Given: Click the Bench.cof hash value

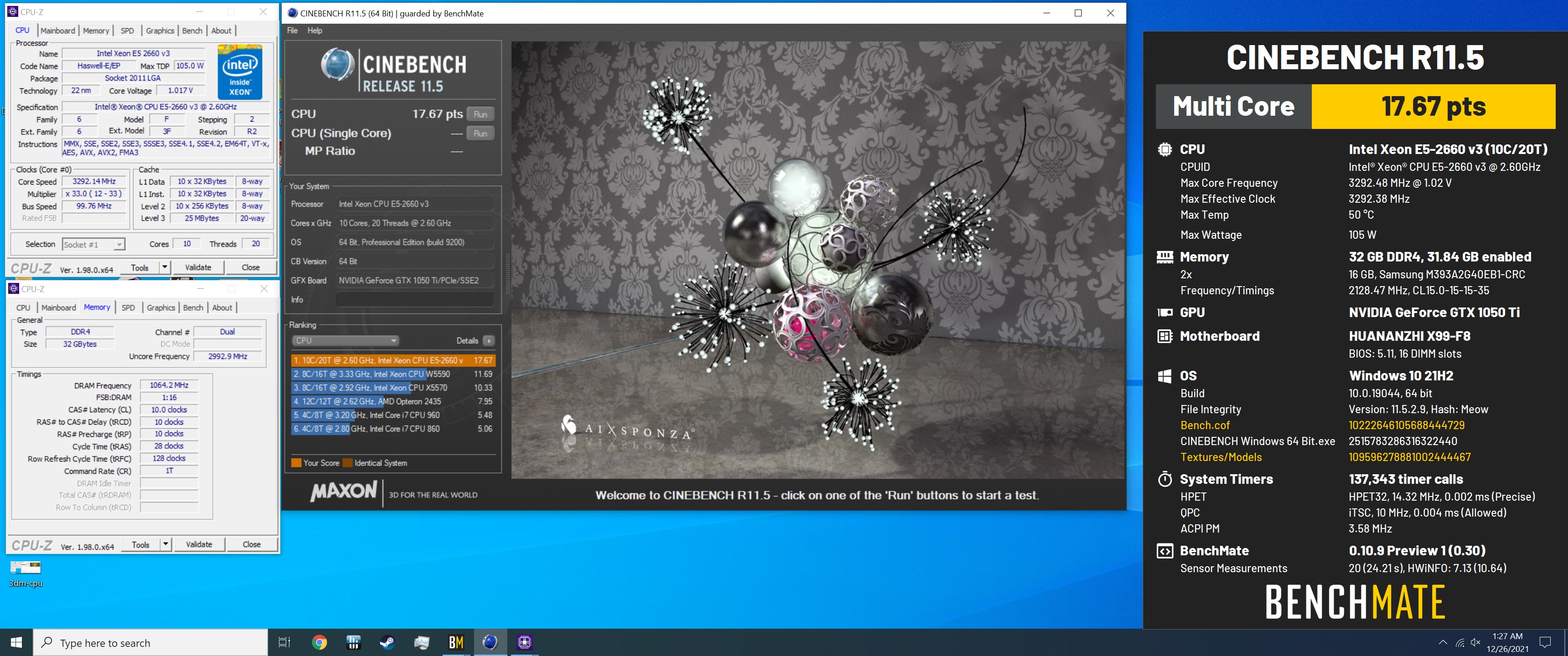Looking at the screenshot, I should [x=1406, y=425].
